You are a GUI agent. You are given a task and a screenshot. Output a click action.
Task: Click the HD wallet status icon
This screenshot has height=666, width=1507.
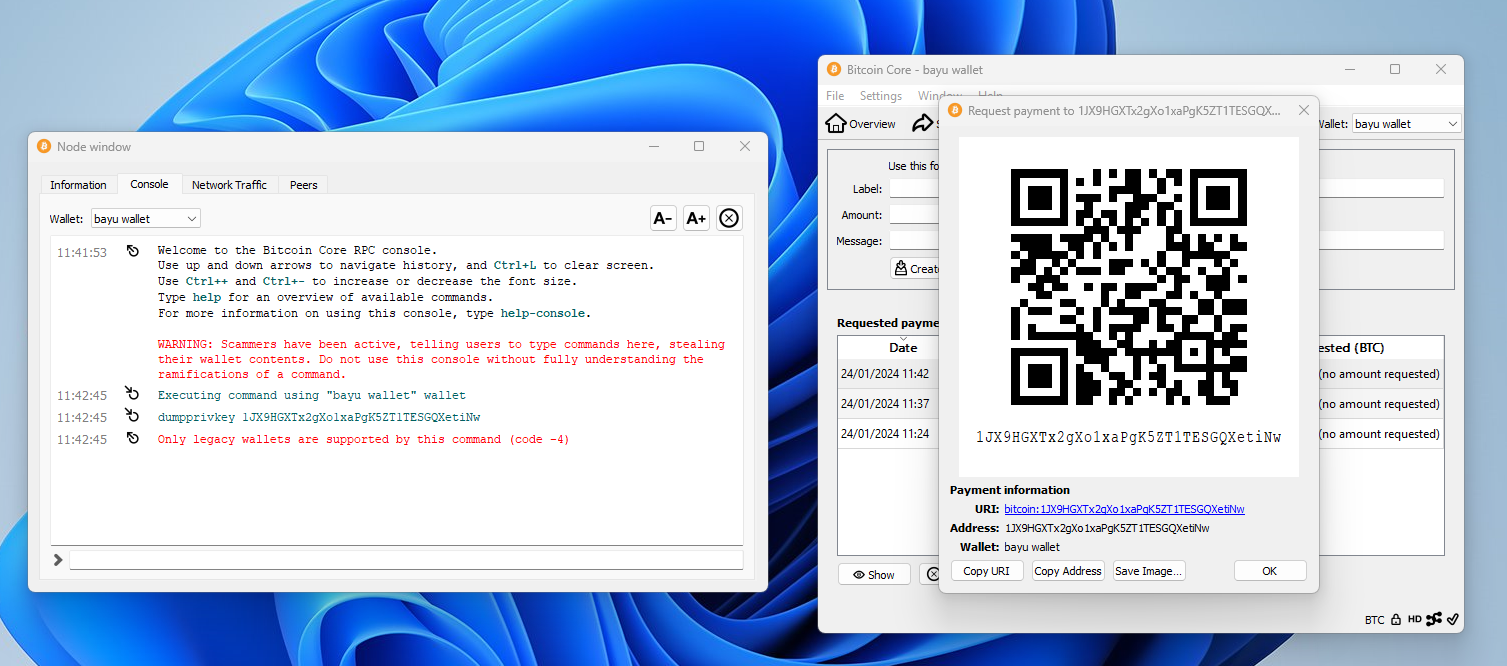pos(1415,619)
